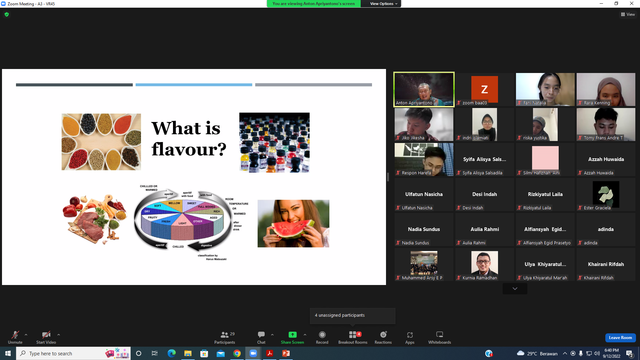Screen dimensions: 640x360
Task: Select the Nadia Sundus participant tile
Action: 424,230
